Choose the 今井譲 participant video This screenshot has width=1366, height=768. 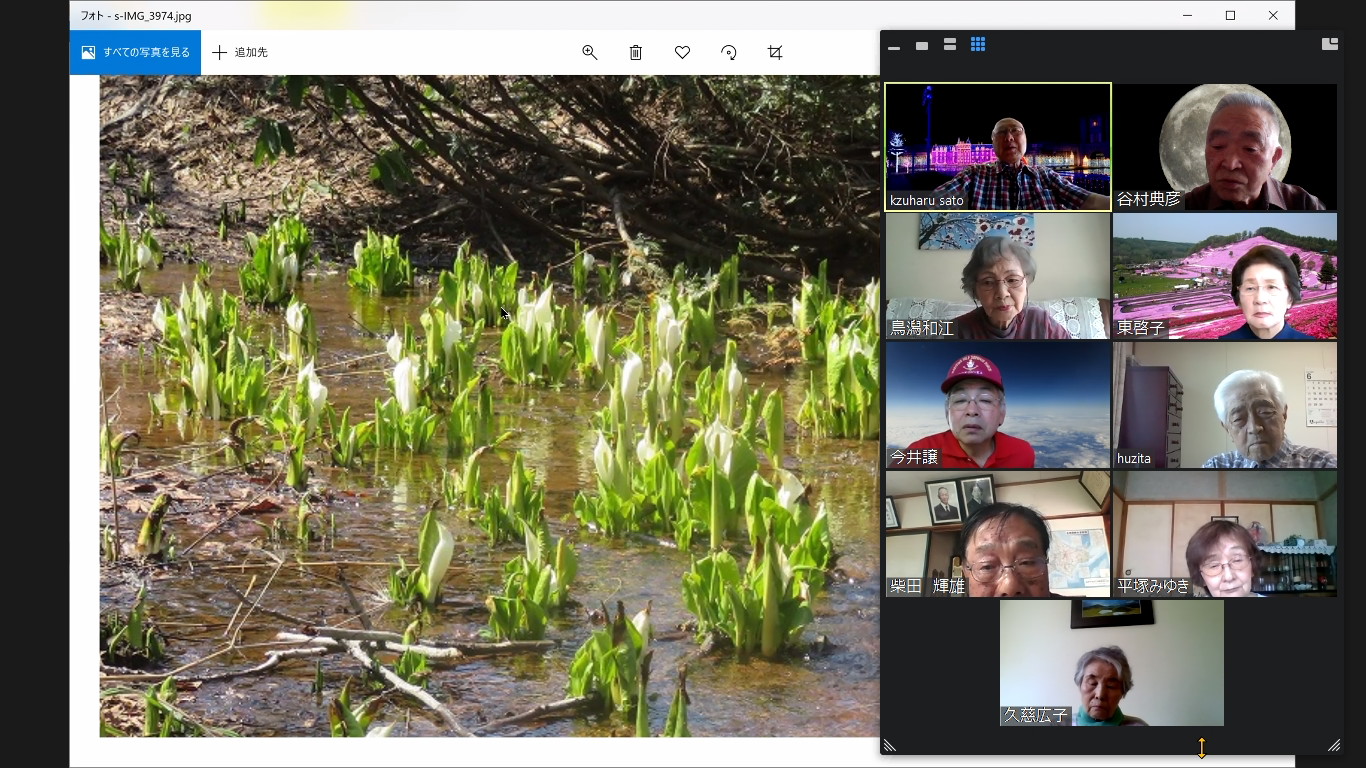998,405
